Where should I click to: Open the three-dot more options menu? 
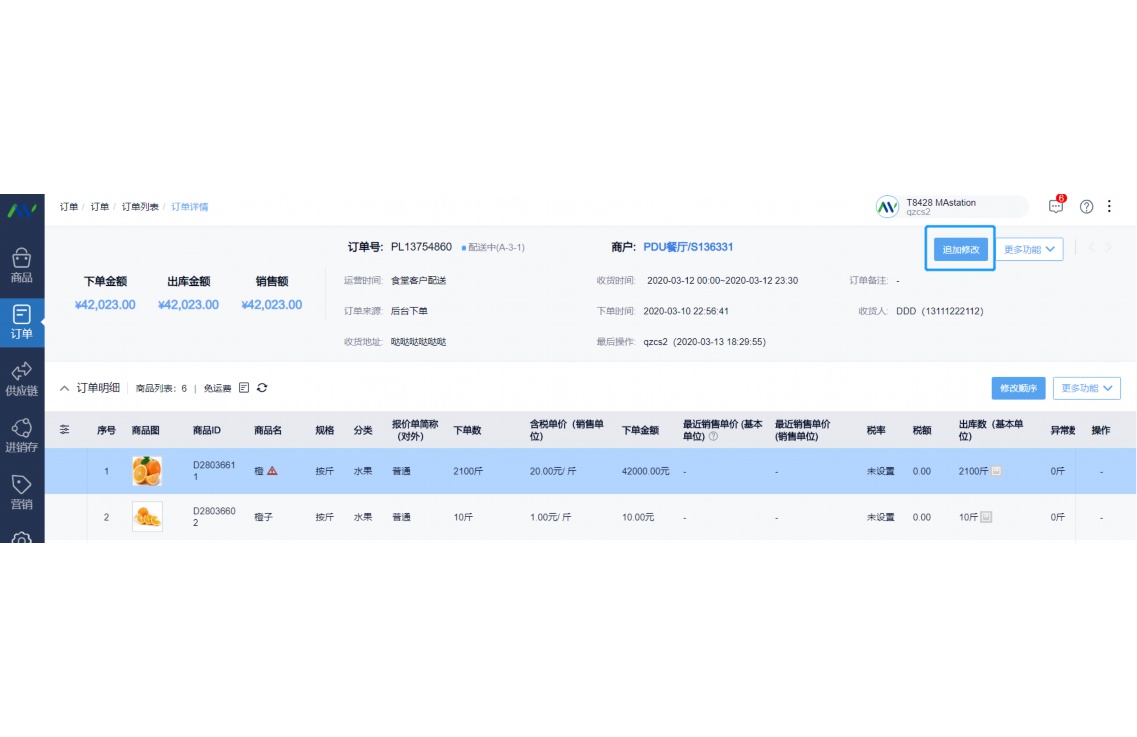pos(1110,206)
